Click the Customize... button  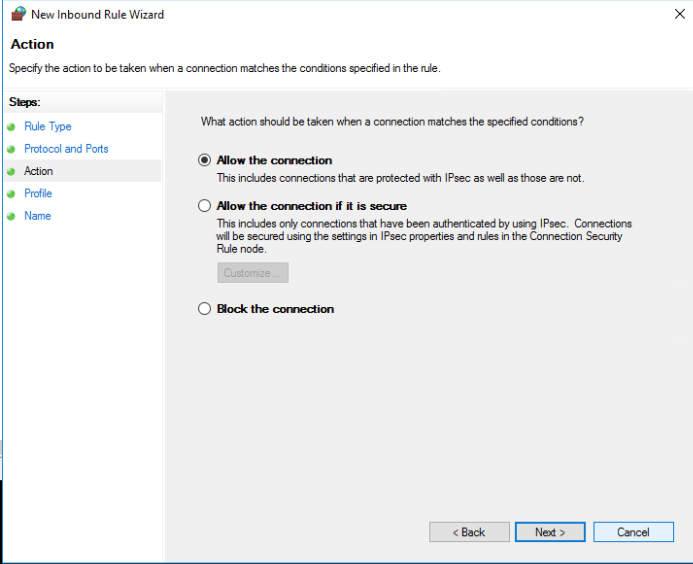(253, 273)
